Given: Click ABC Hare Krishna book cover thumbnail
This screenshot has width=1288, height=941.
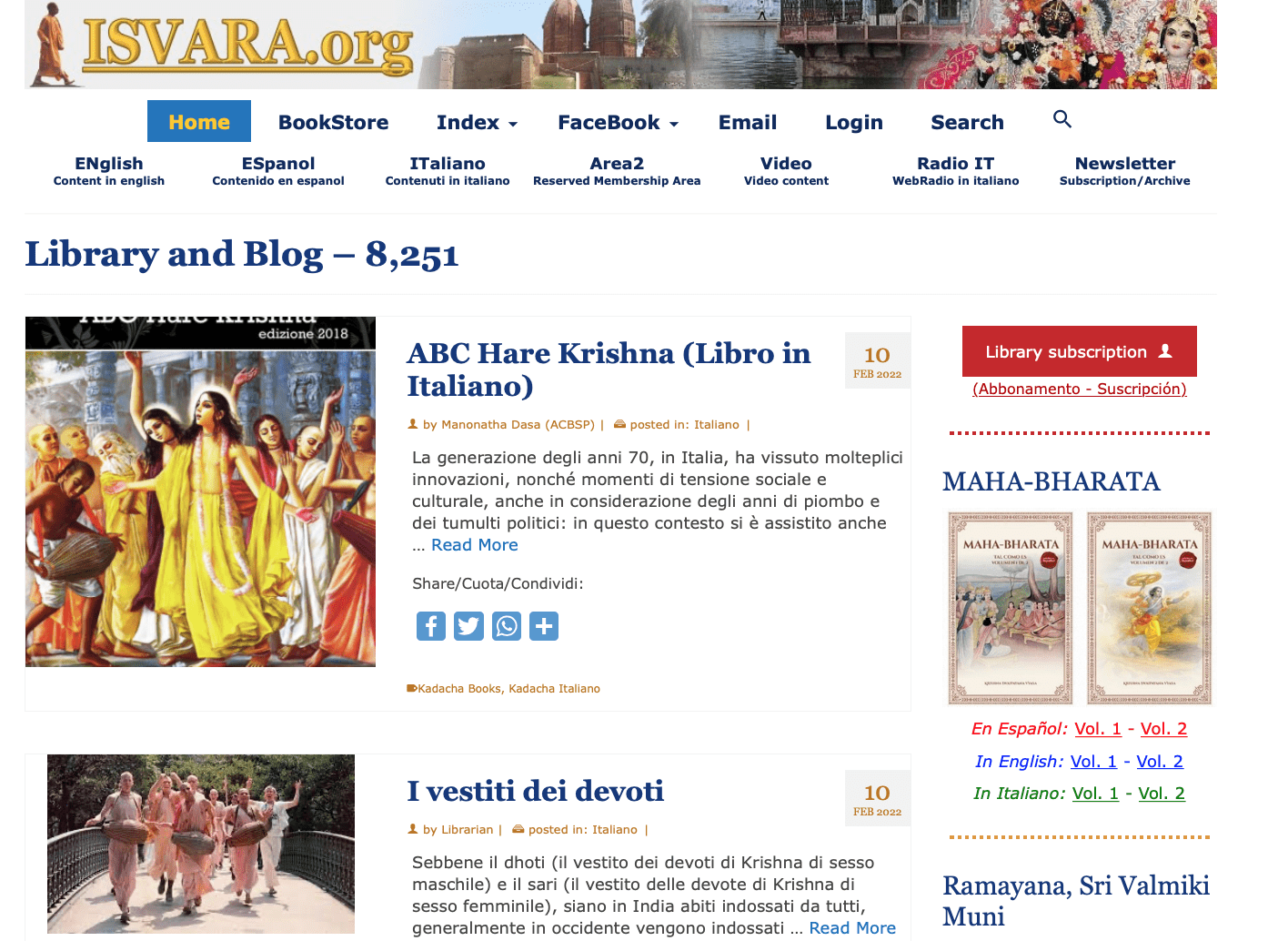Looking at the screenshot, I should (200, 491).
